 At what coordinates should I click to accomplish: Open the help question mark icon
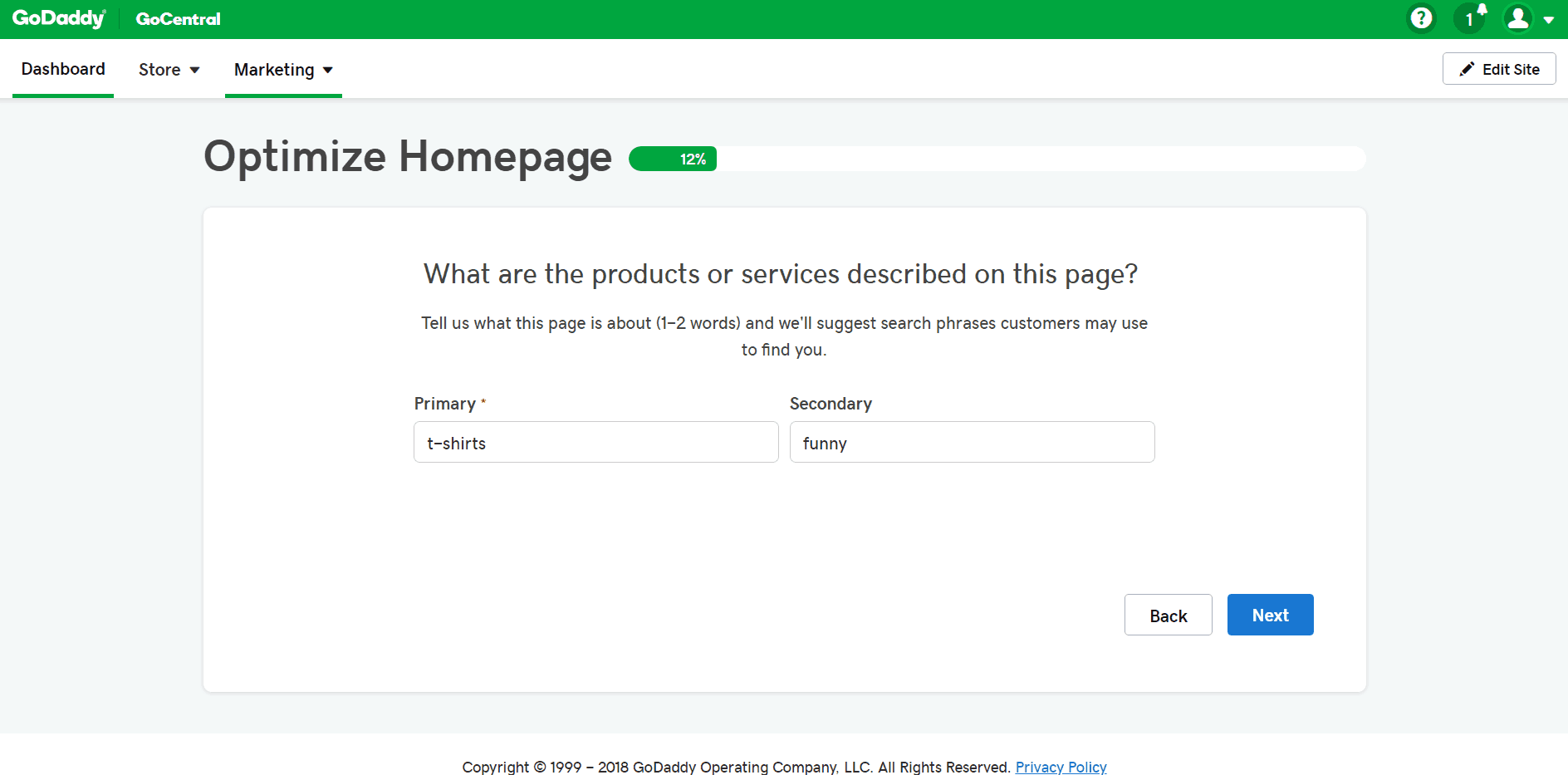pos(1421,18)
